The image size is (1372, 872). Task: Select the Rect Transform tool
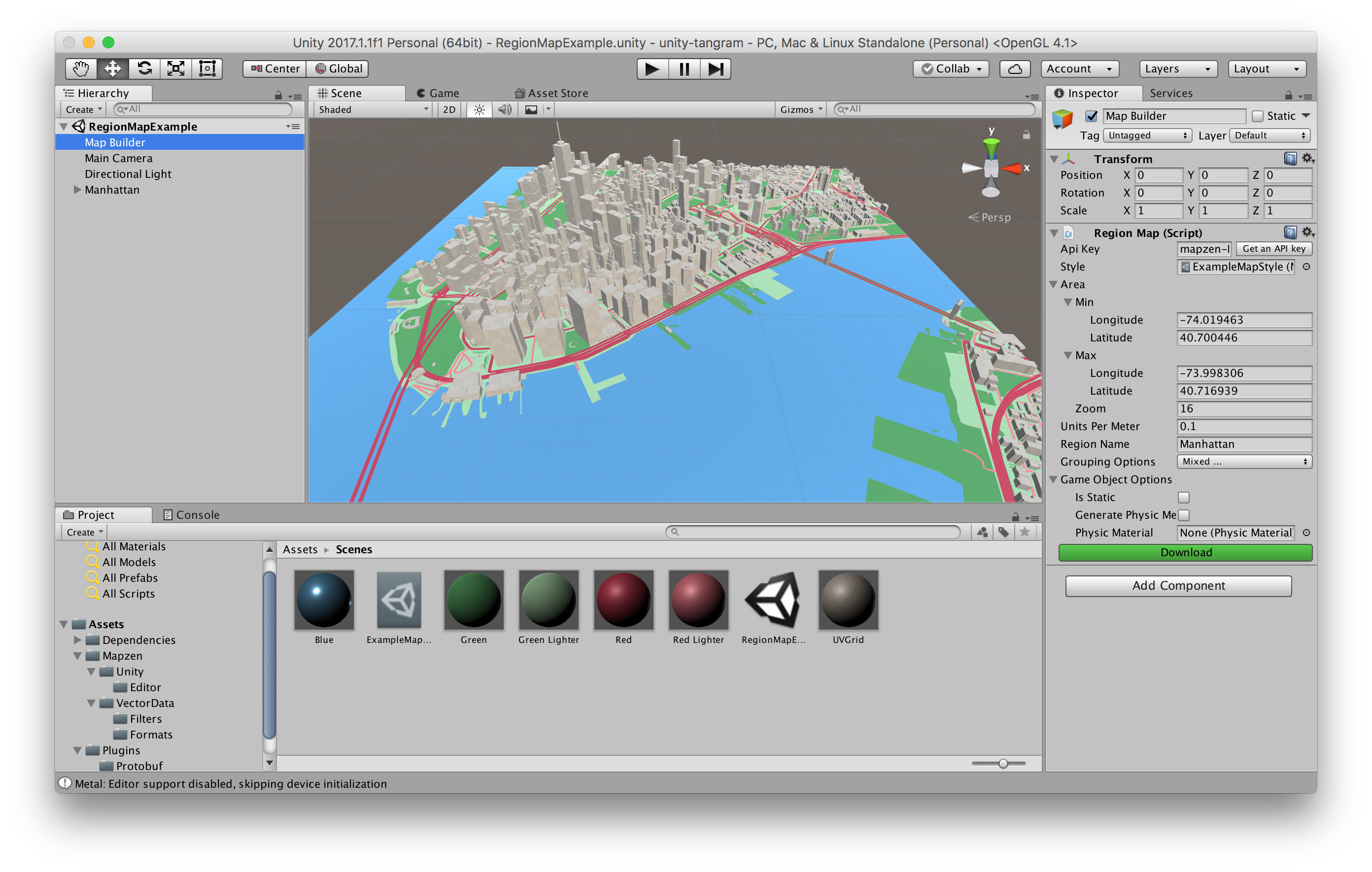pyautogui.click(x=207, y=69)
